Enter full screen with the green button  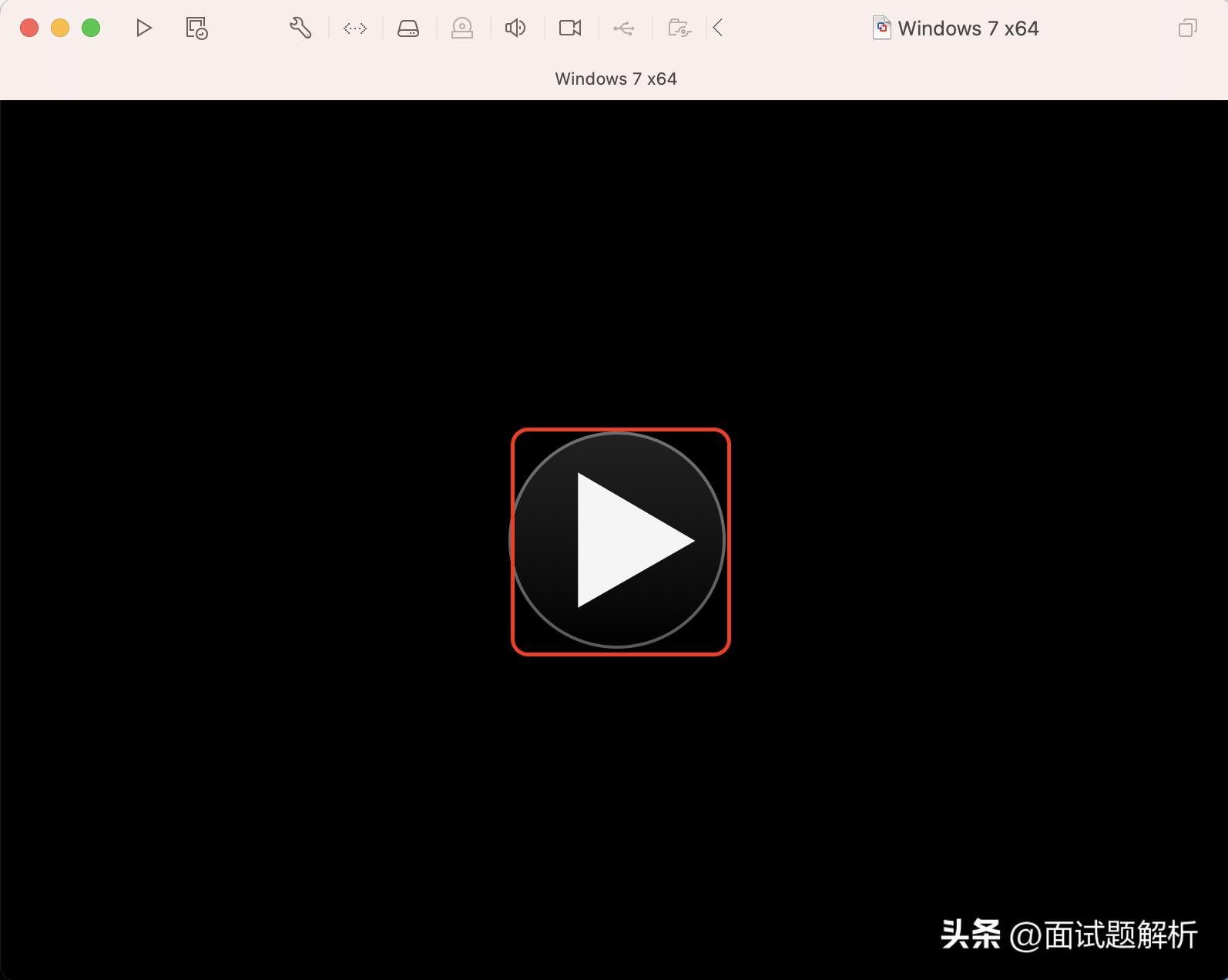91,29
